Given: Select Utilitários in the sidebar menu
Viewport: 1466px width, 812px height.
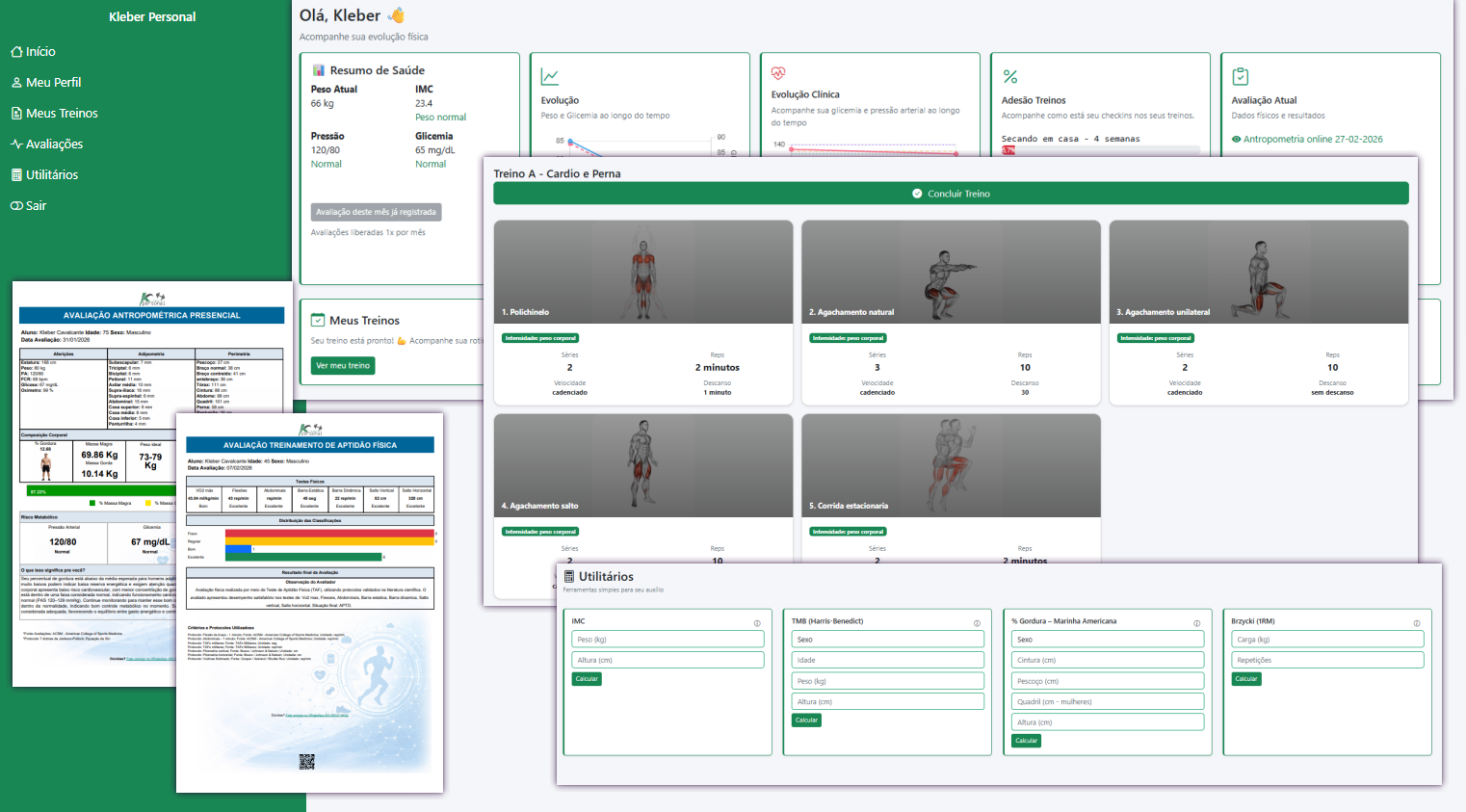Looking at the screenshot, I should pos(52,175).
